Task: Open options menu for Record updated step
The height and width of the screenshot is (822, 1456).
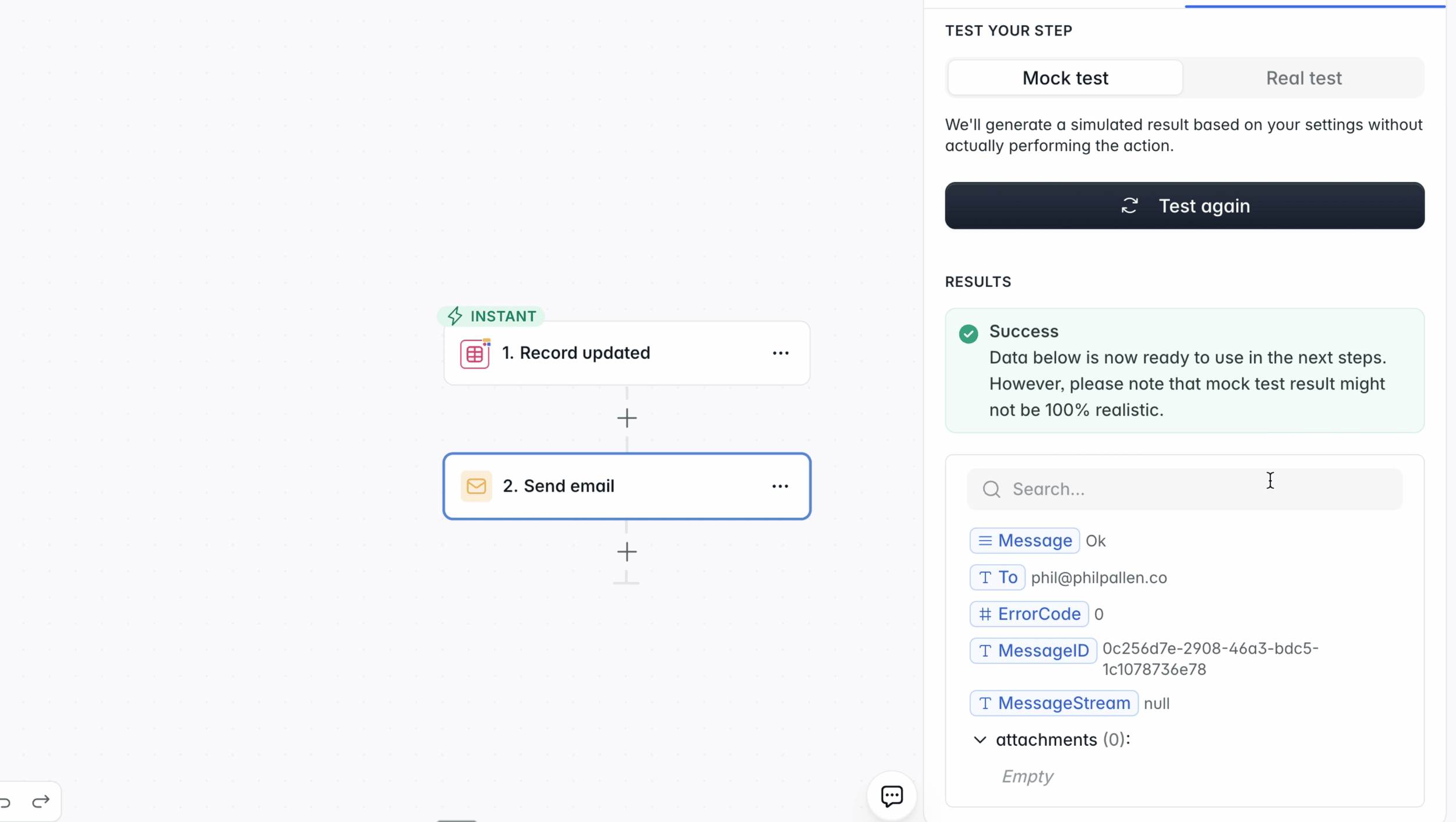Action: 780,353
